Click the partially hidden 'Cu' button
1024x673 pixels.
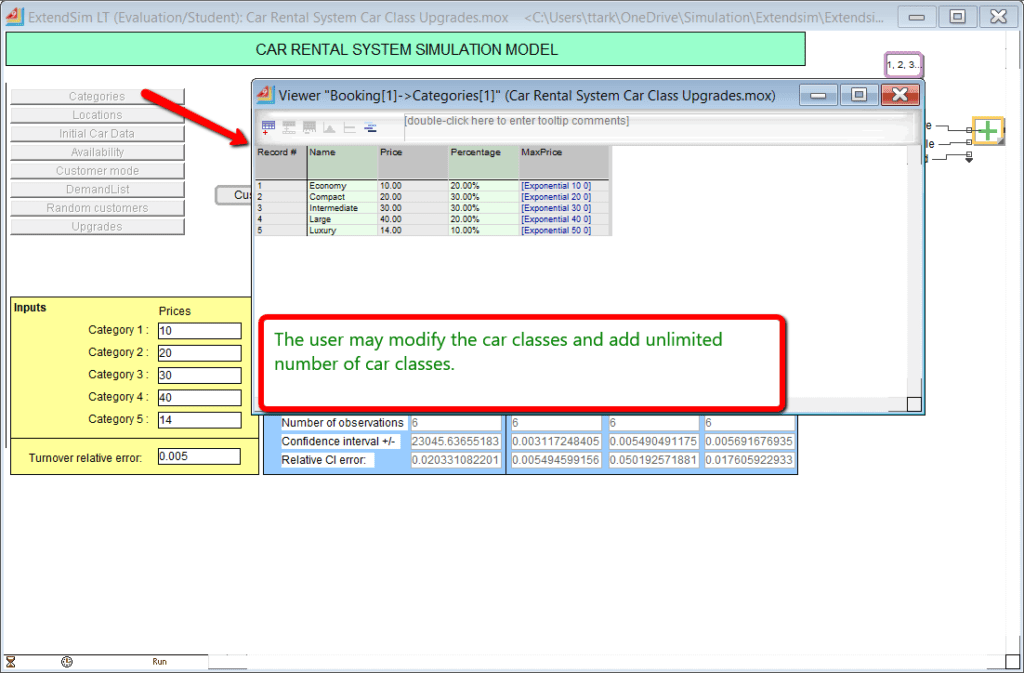click(x=234, y=195)
